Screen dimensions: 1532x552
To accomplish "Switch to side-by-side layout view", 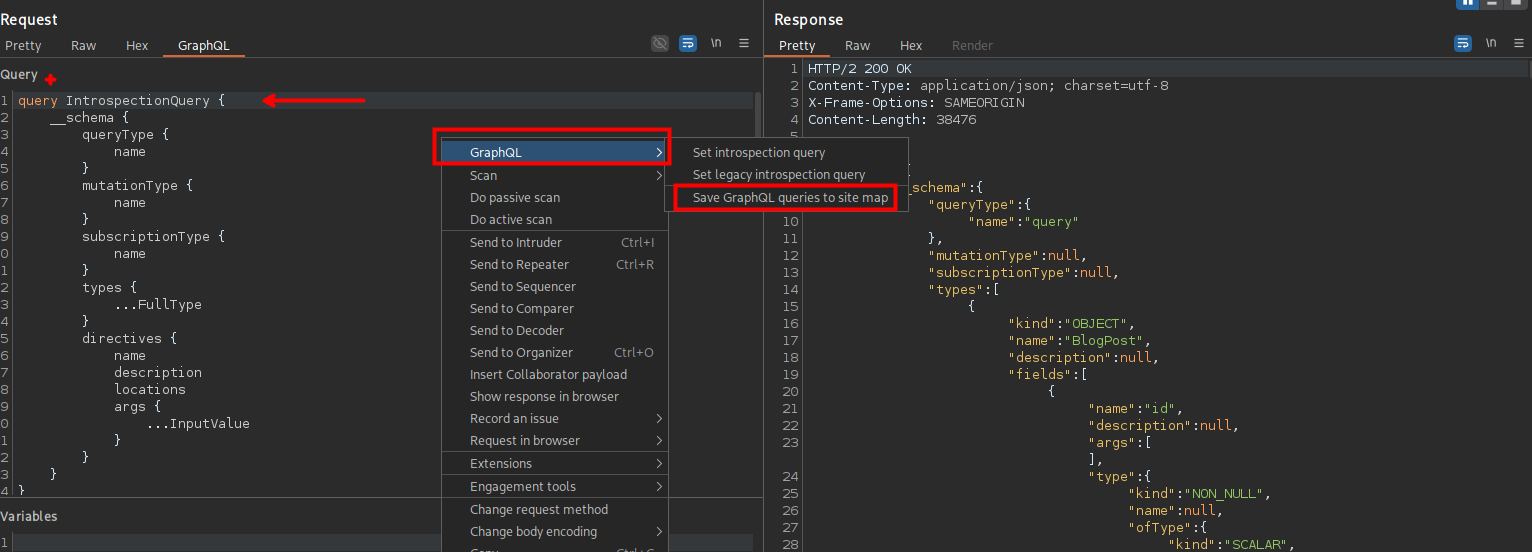I will pyautogui.click(x=1467, y=3).
